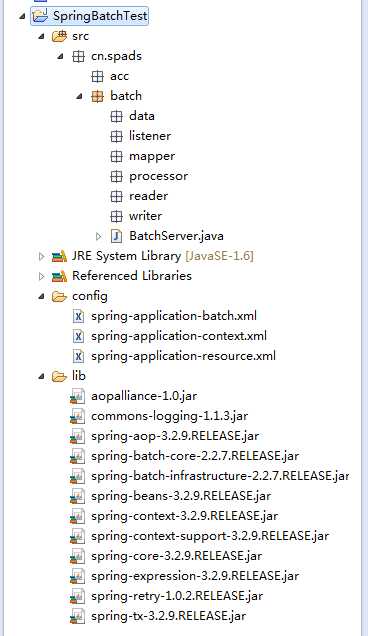Click the listener package icon
Viewport: 368px width, 636px height.
tap(116, 136)
